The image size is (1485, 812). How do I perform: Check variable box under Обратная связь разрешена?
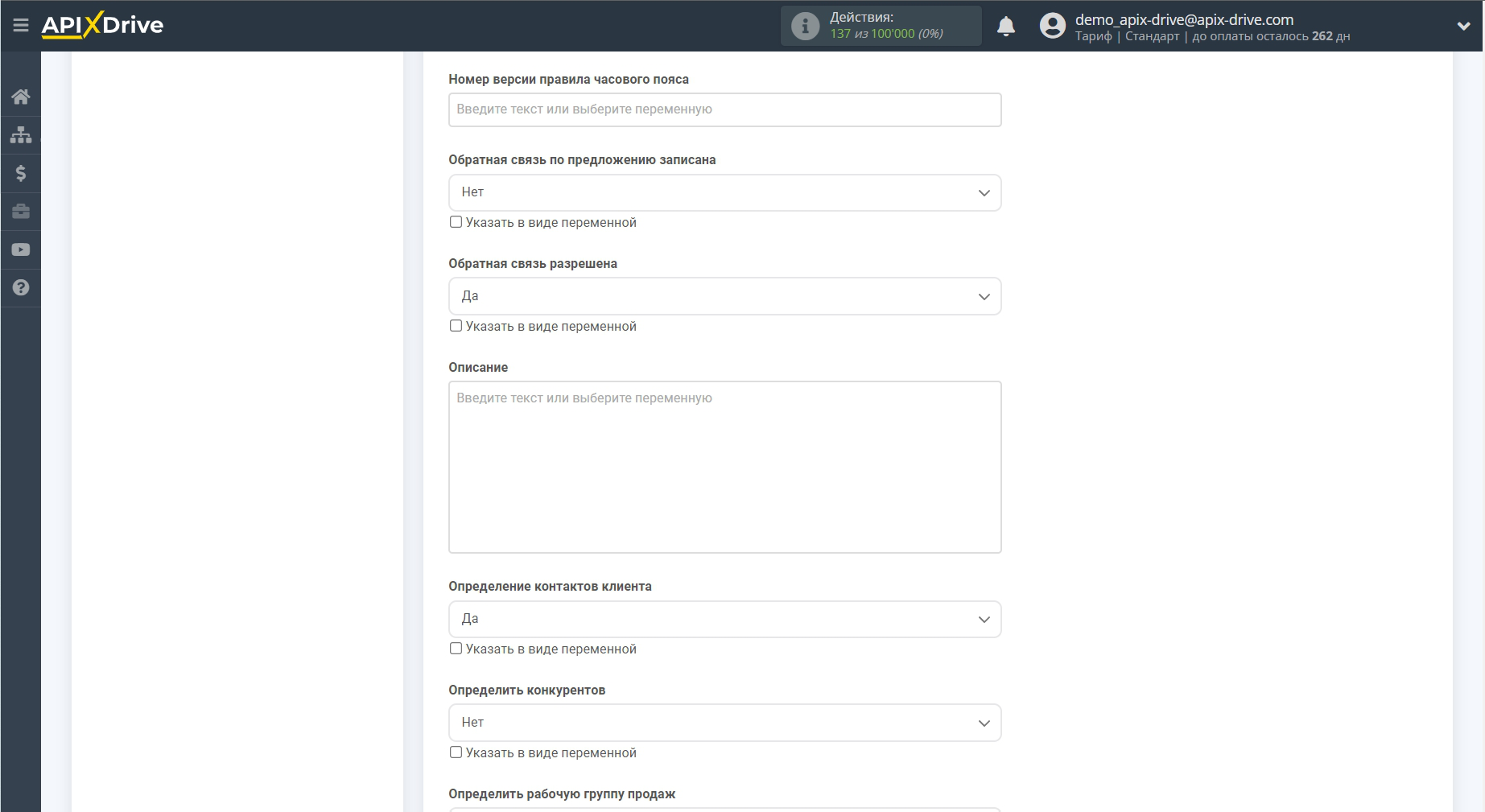click(x=456, y=326)
